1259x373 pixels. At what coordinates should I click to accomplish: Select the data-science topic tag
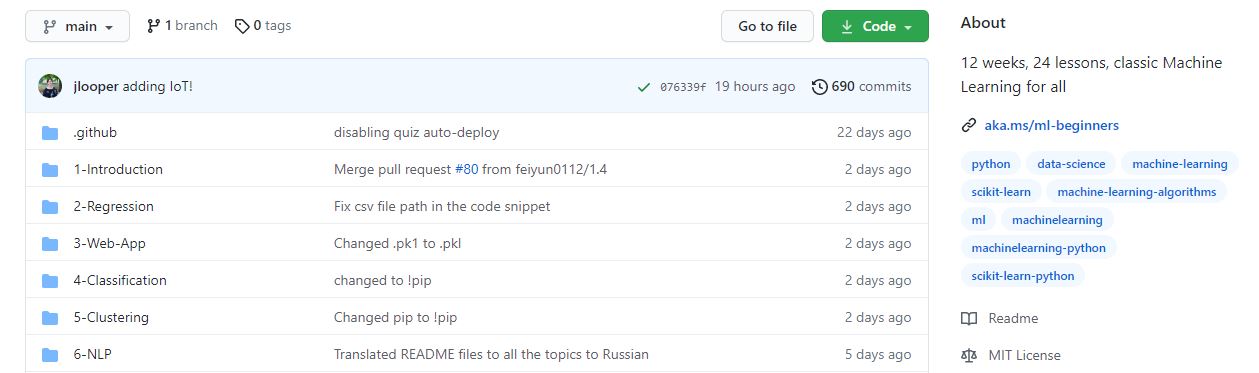tap(1071, 164)
